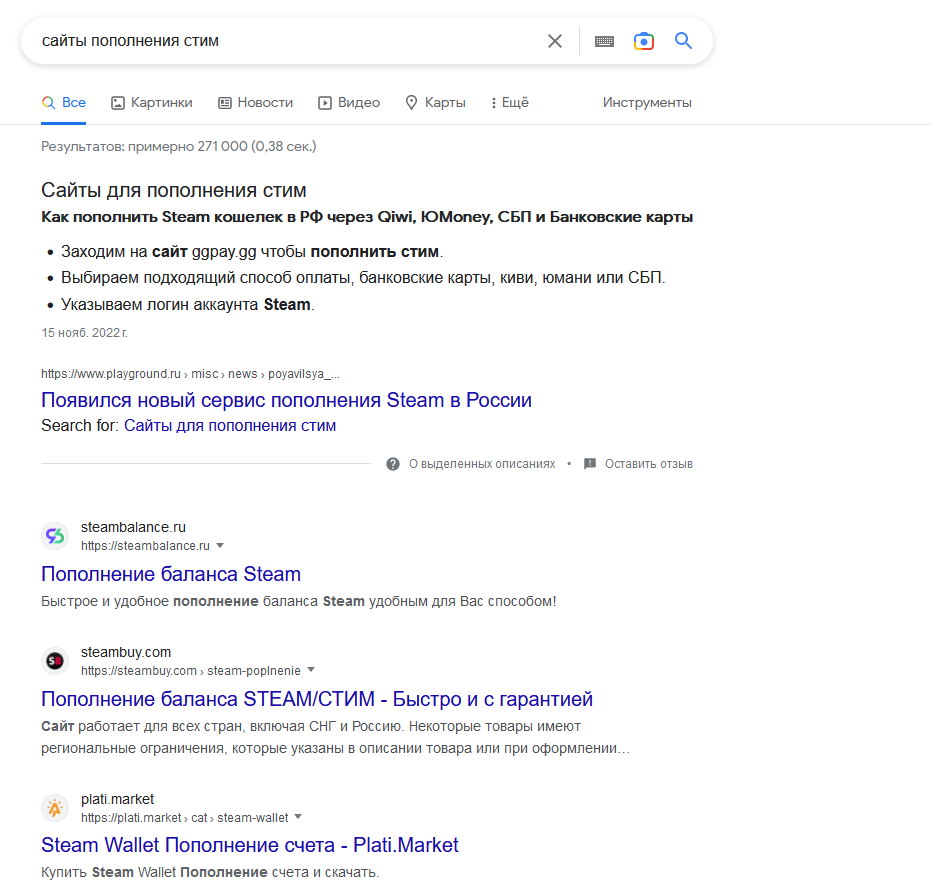
Task: Expand dropdown arrow next to steambalance.ru URL
Action: pos(220,546)
